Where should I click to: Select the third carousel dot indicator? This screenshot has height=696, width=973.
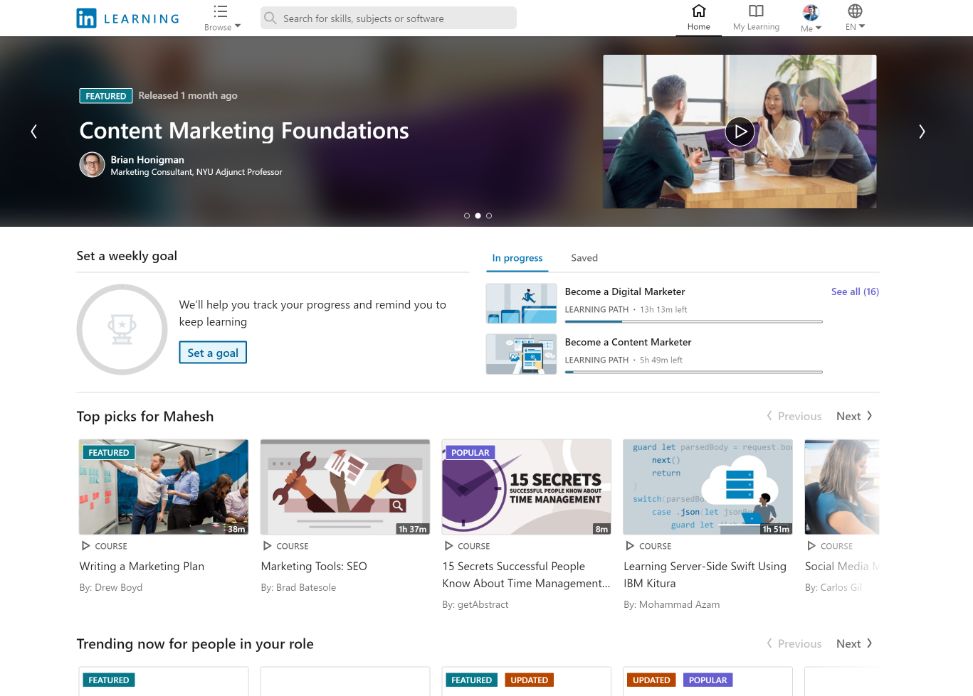[489, 215]
